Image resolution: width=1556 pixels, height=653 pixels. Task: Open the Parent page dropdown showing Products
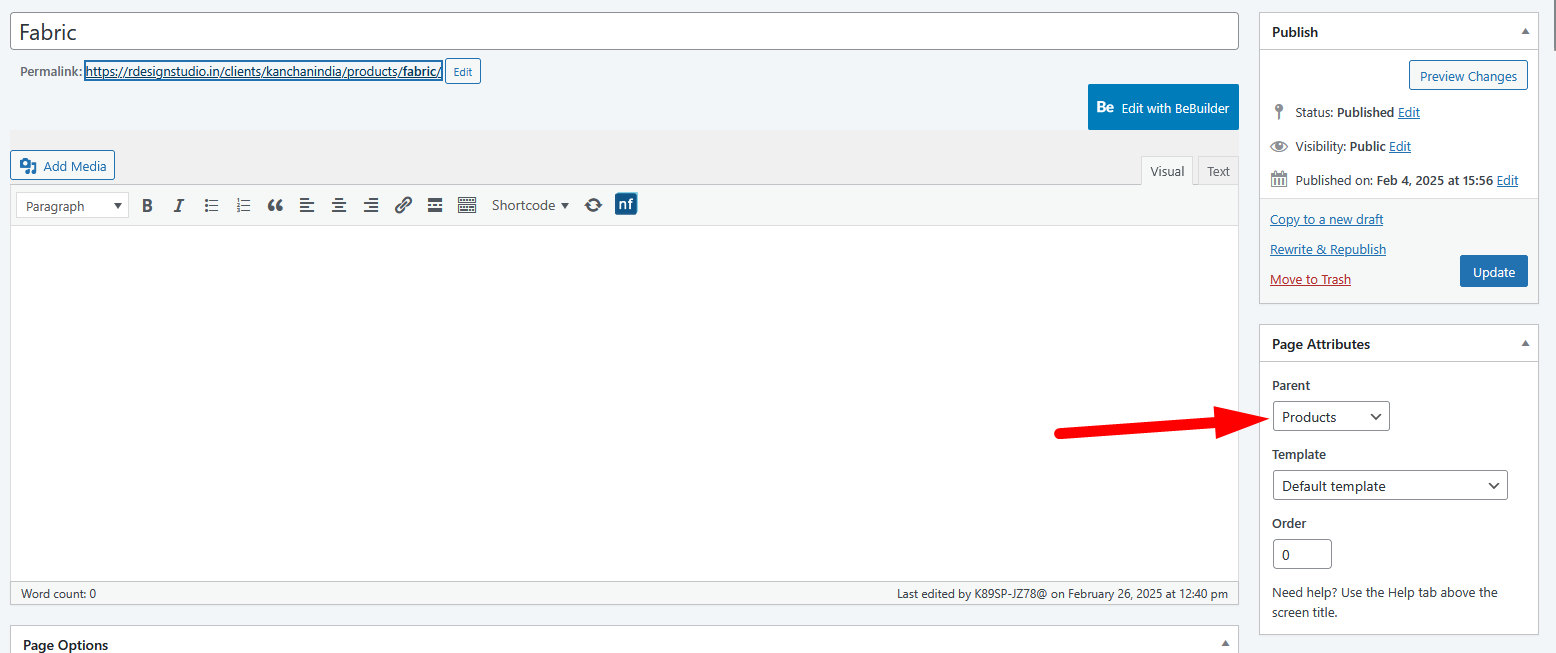[x=1330, y=417]
